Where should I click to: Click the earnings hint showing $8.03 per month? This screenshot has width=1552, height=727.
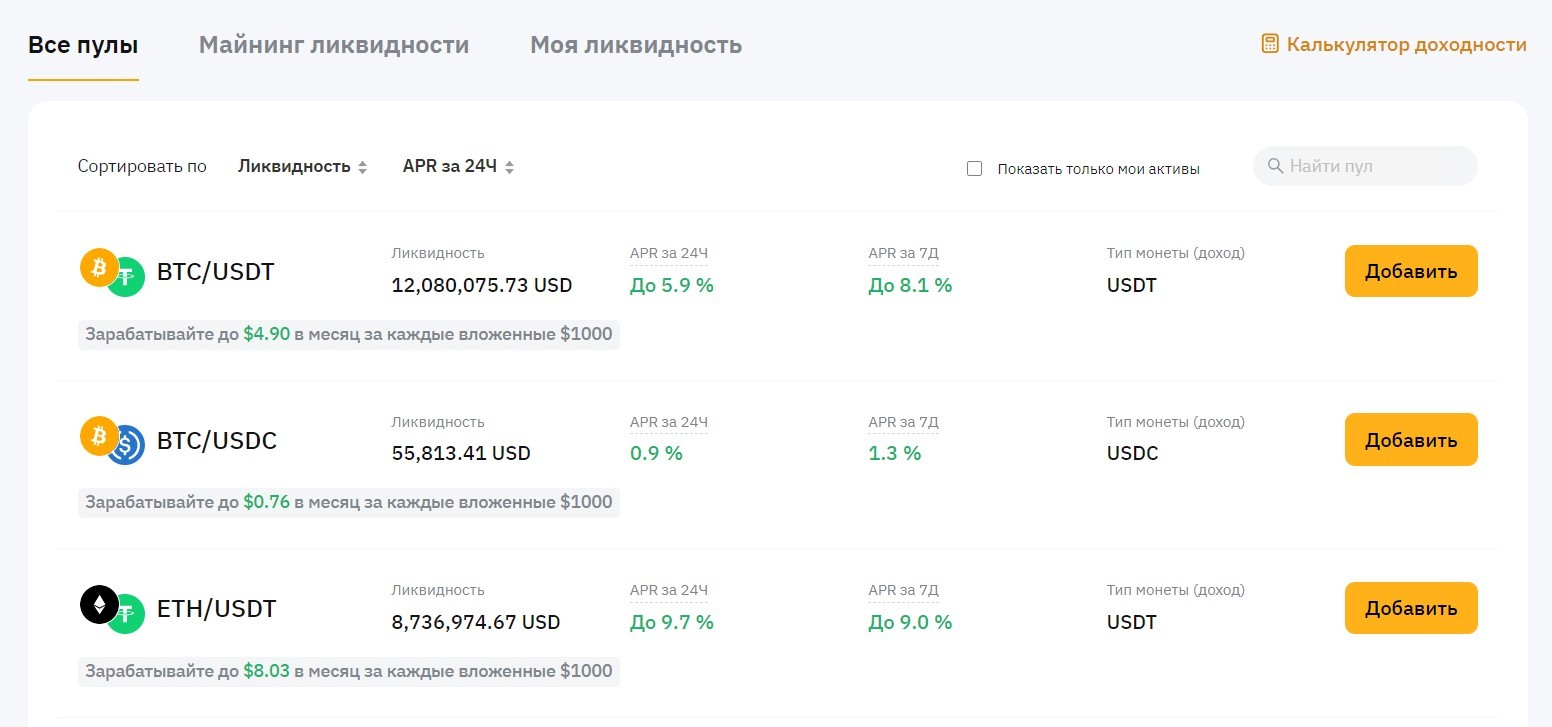pyautogui.click(x=349, y=671)
